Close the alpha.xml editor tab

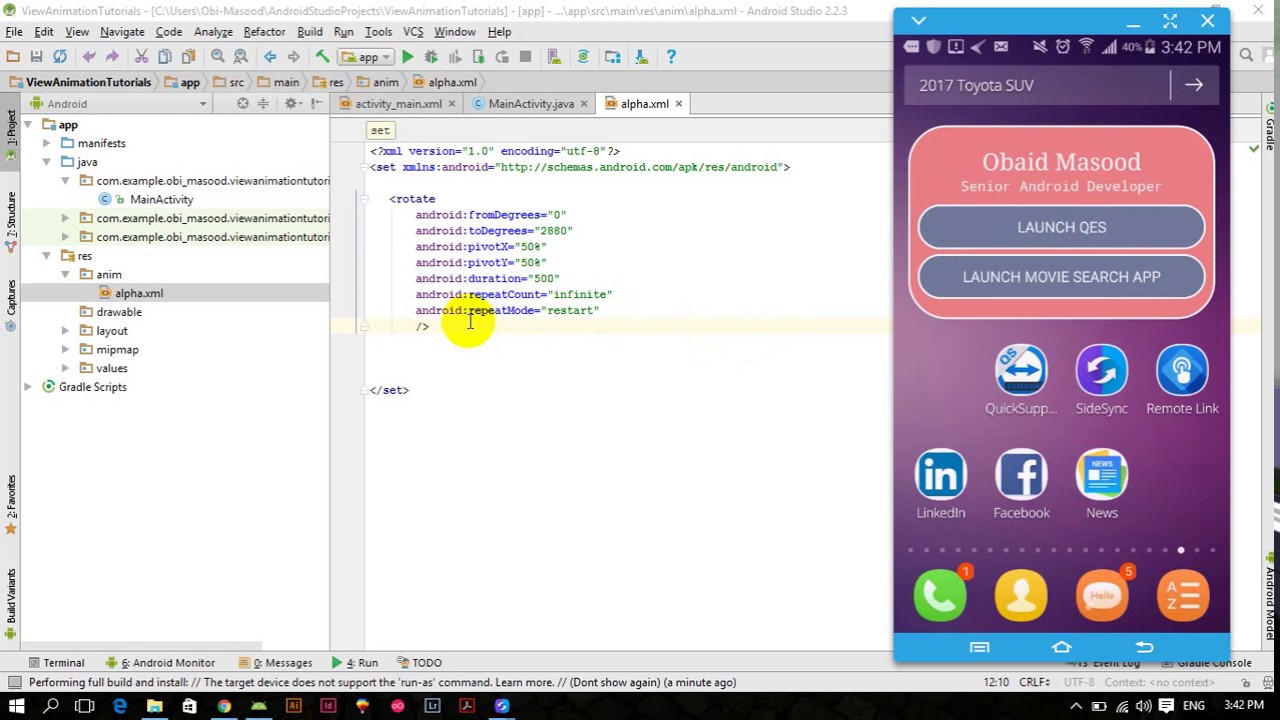[x=678, y=104]
